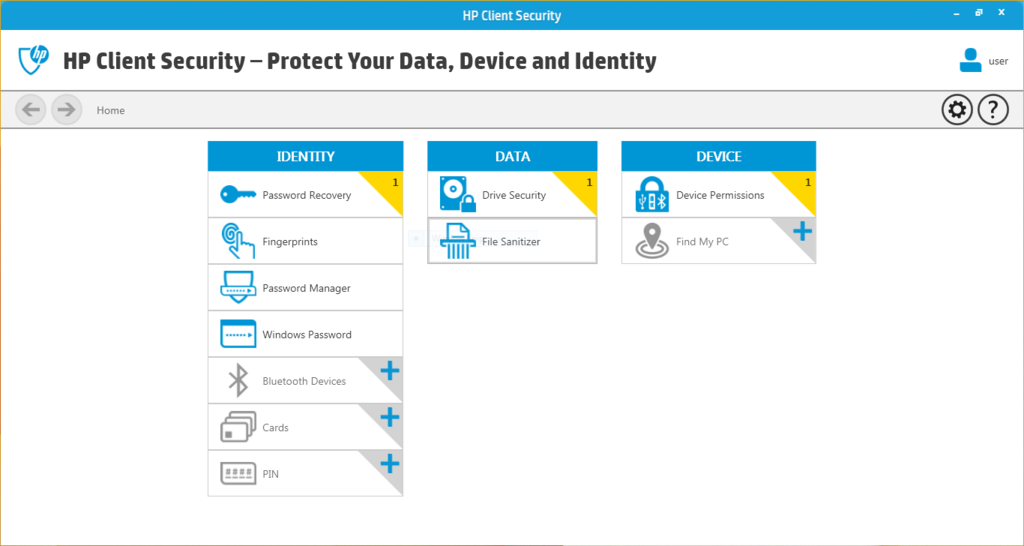1024x546 pixels.
Task: Click the Device Permissions label
Action: 720,195
